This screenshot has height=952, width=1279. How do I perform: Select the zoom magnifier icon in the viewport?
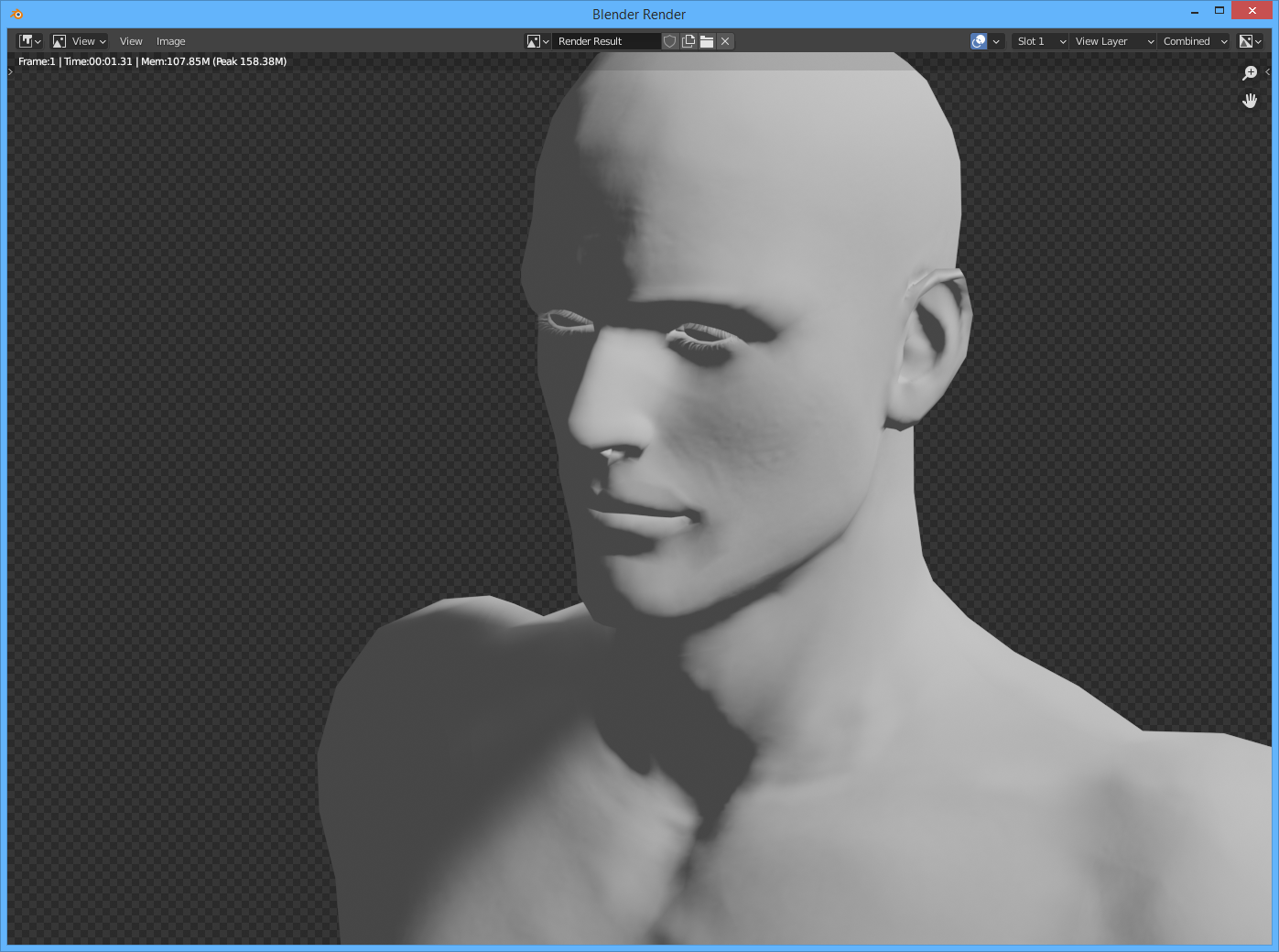[x=1250, y=73]
